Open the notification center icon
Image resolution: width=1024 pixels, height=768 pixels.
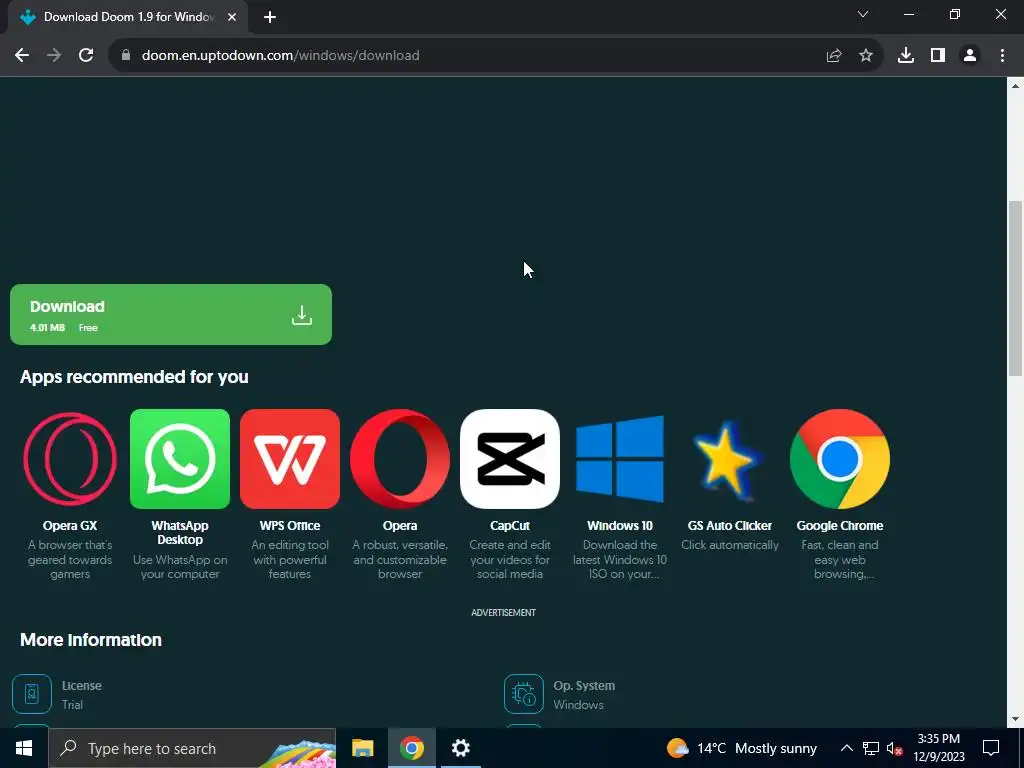[x=991, y=748]
